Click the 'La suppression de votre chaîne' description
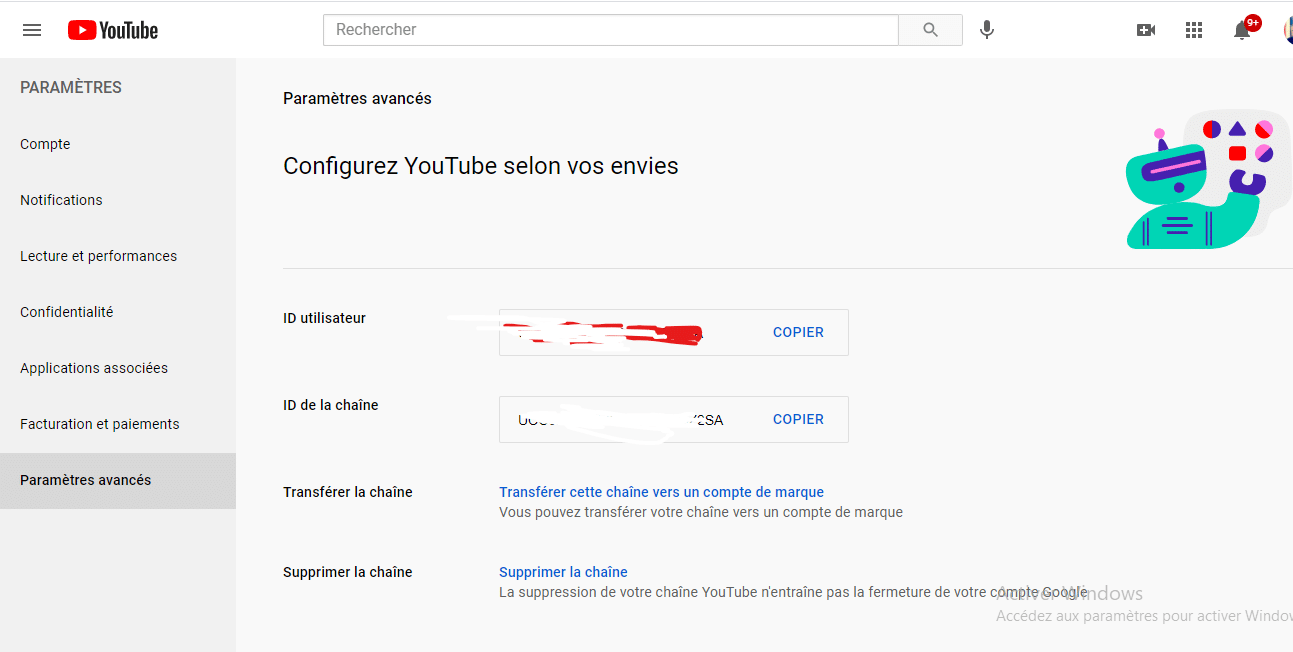This screenshot has height=652, width=1293. click(793, 592)
